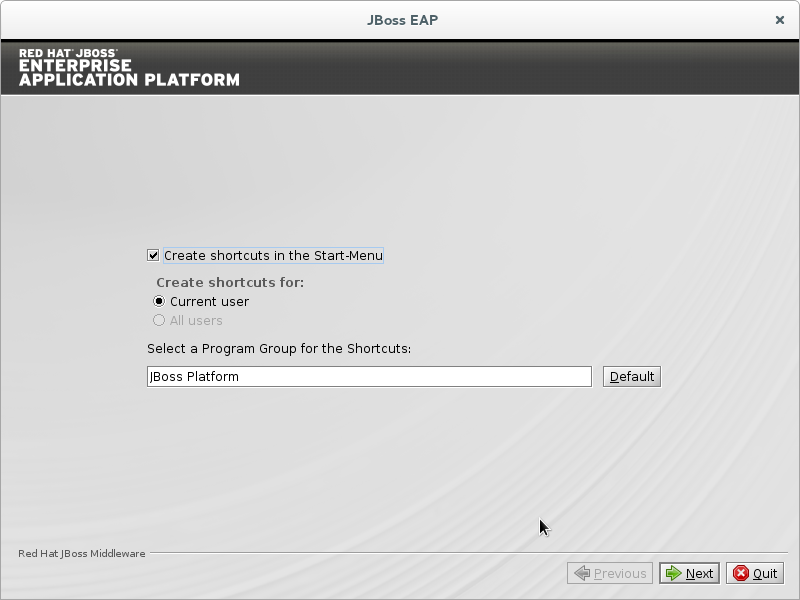Screen dimensions: 800x600
Task: Click the green arrow icon on Next
Action: point(674,573)
